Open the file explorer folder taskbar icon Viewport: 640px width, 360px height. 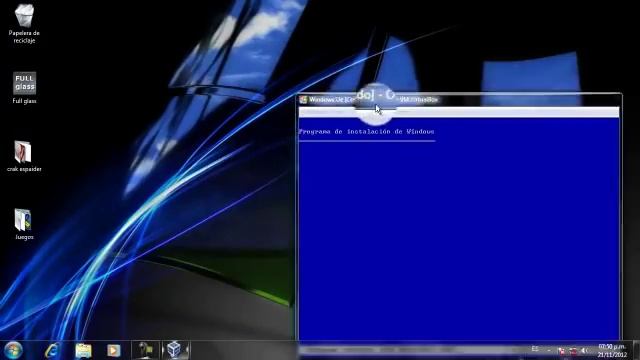point(83,351)
